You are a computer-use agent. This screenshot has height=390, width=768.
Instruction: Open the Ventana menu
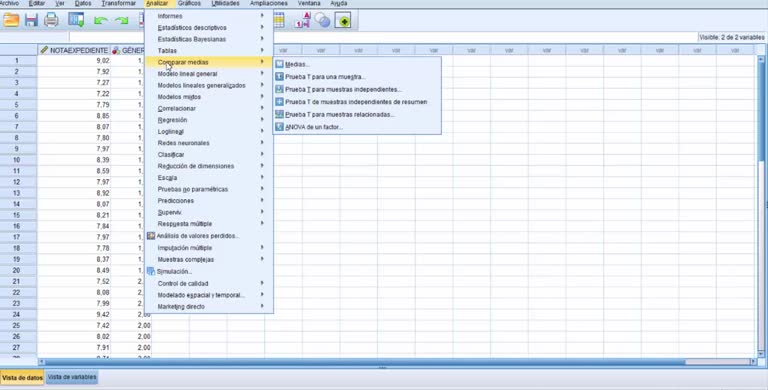click(309, 3)
